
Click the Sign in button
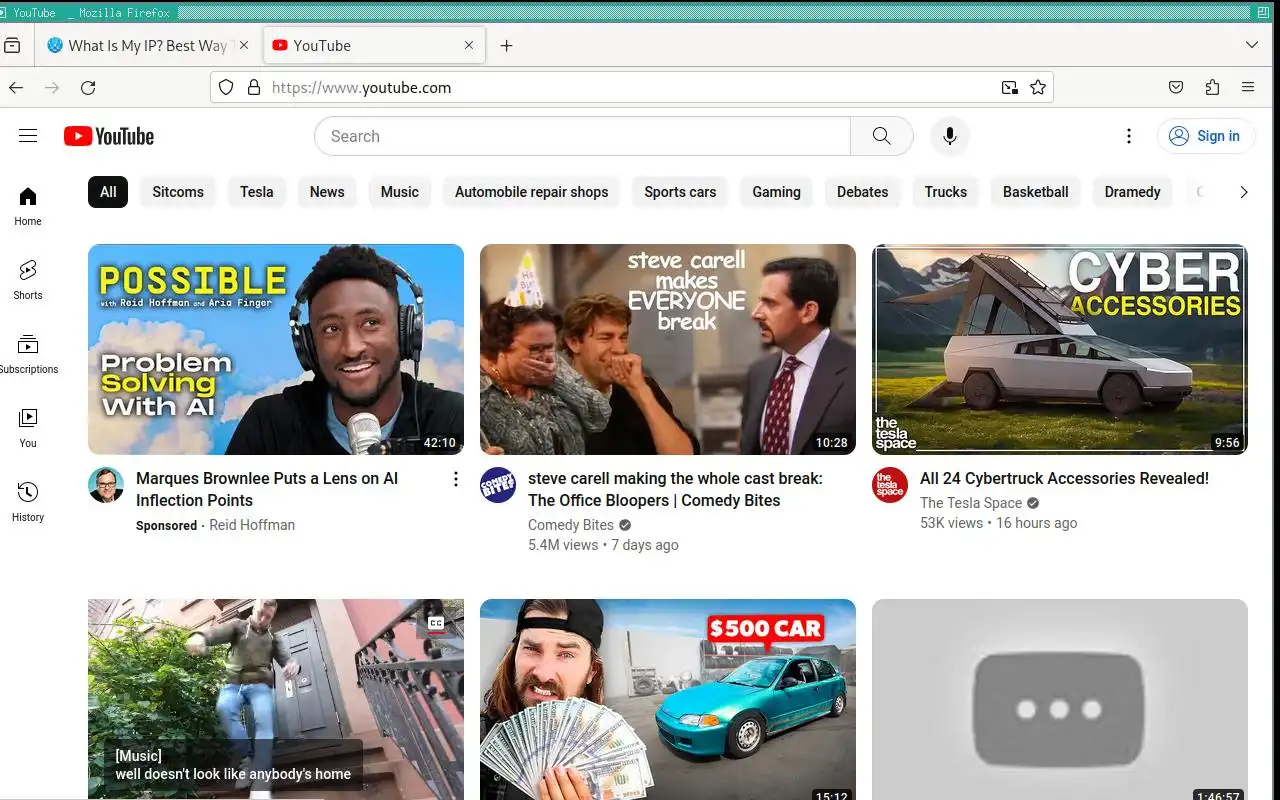click(x=1205, y=136)
